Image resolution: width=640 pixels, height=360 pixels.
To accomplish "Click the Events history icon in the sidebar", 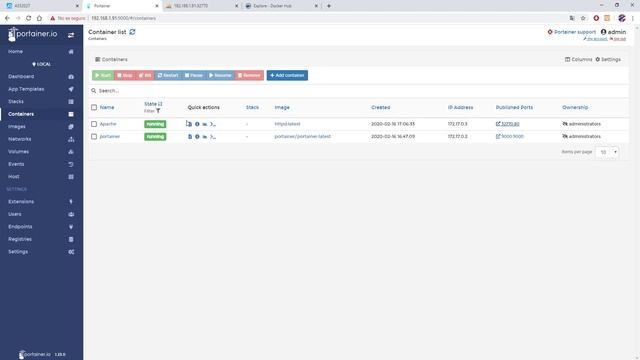I will point(71,164).
